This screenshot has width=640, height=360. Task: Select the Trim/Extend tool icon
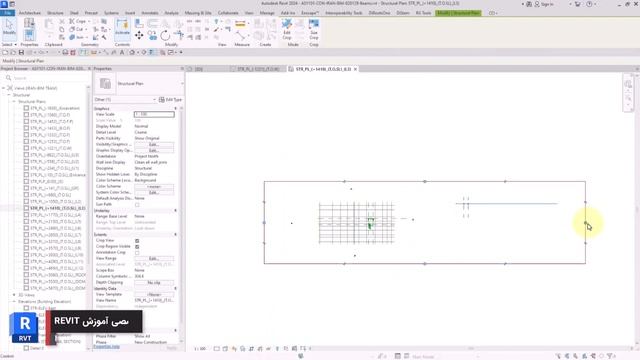(x=178, y=34)
